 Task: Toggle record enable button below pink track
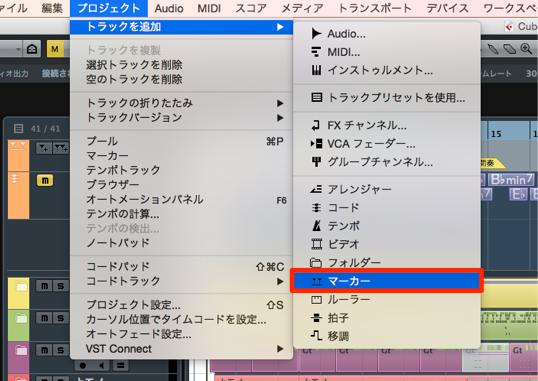83,366
